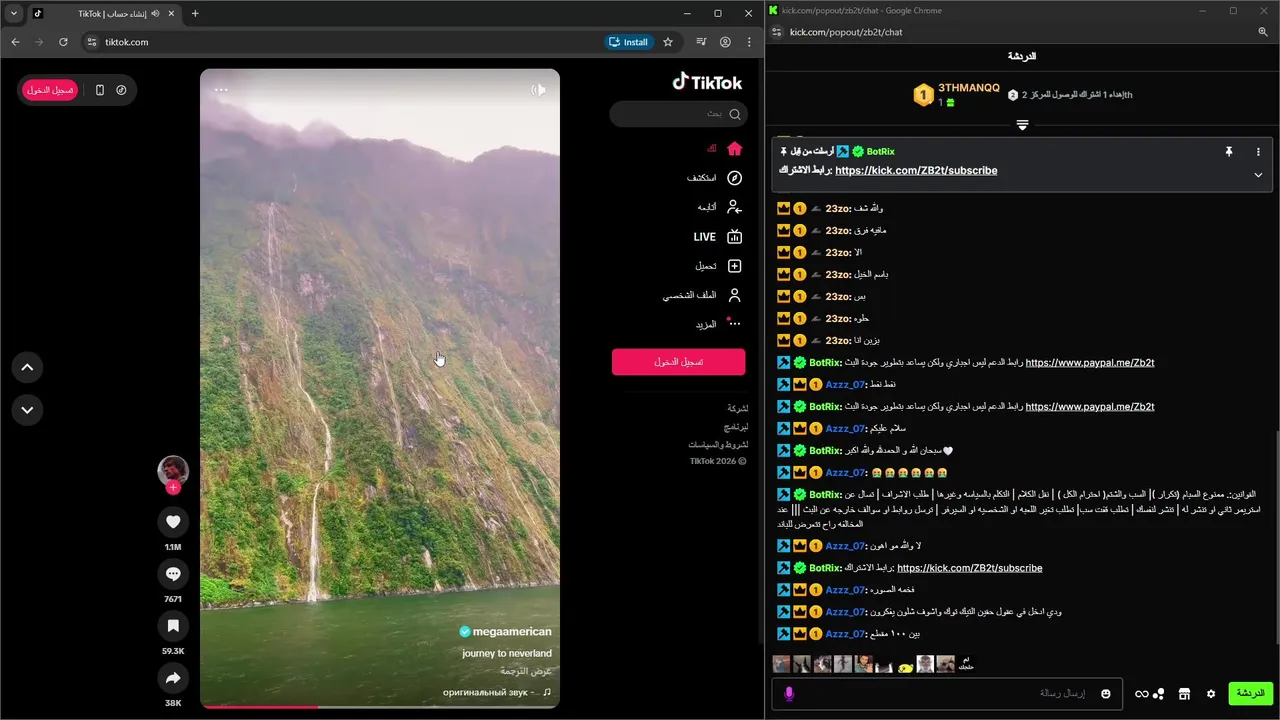Image resolution: width=1280 pixels, height=720 pixels.
Task: Open the Following people icon
Action: coord(734,207)
